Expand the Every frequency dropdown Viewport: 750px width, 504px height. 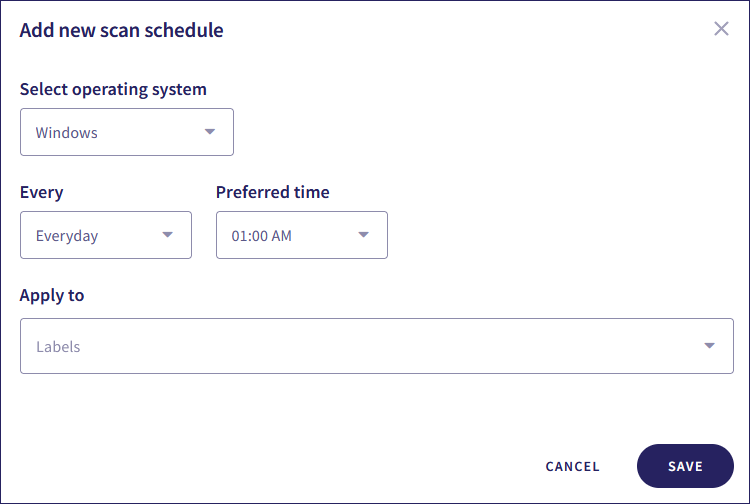(x=105, y=235)
